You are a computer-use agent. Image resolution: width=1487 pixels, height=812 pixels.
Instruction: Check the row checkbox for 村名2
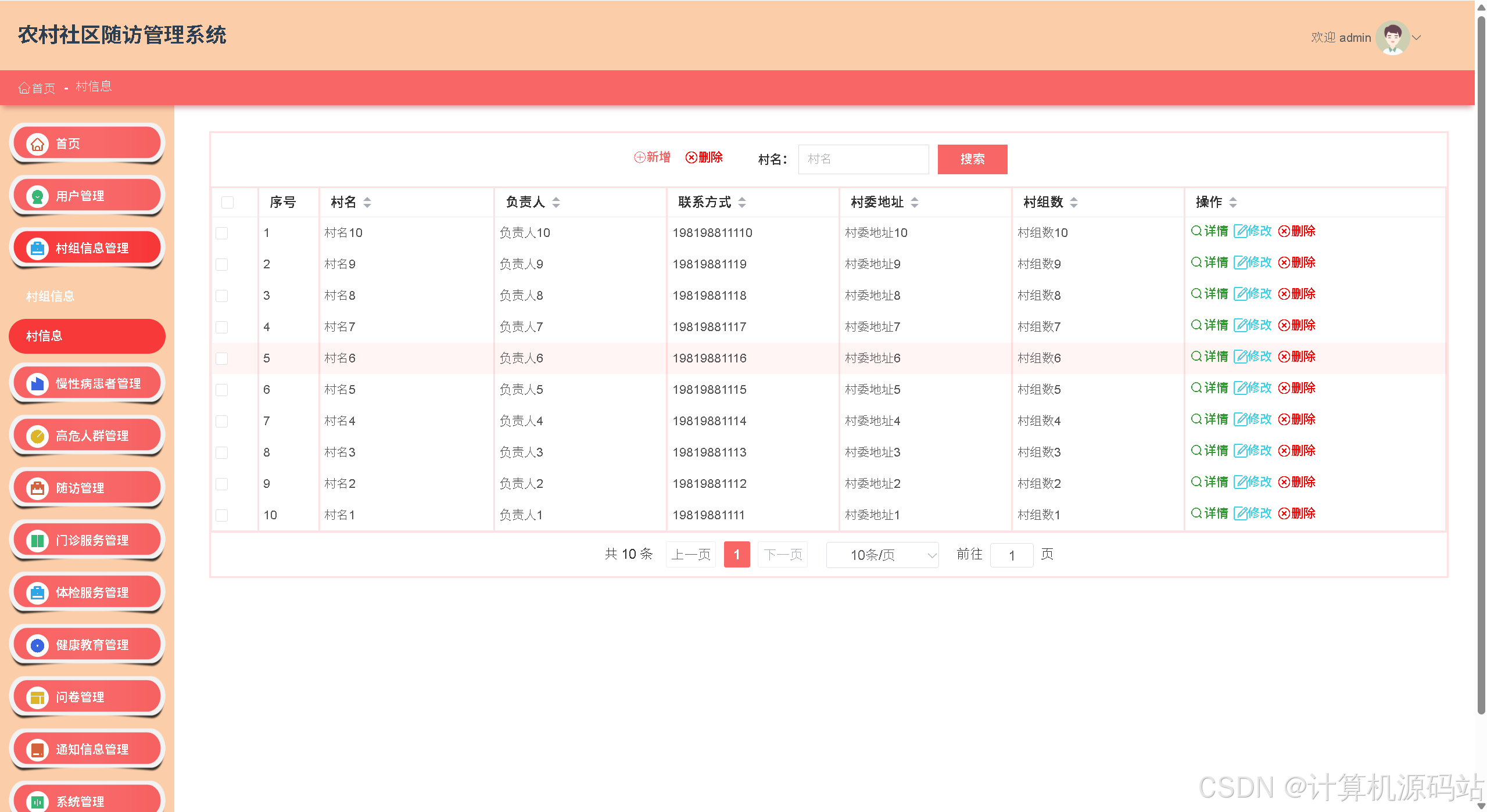click(221, 484)
